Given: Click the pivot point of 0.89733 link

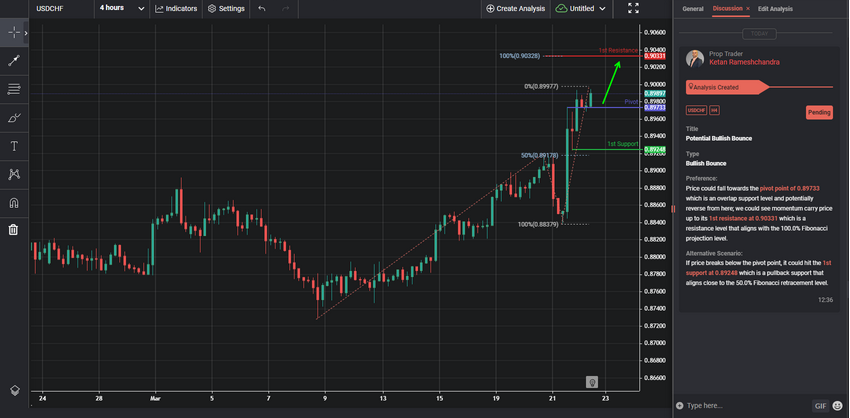Looking at the screenshot, I should [x=789, y=188].
